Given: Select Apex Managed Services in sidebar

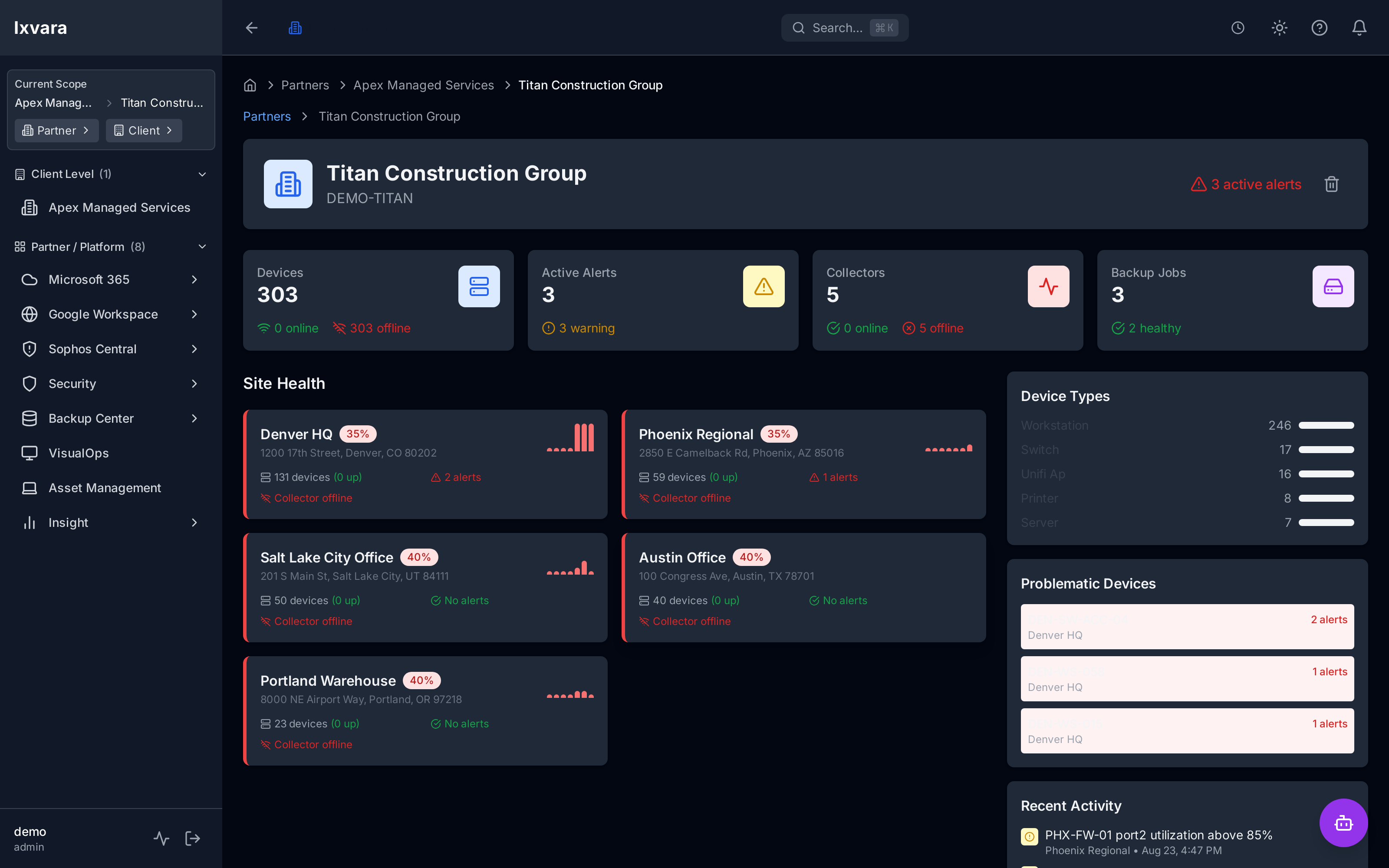Looking at the screenshot, I should tap(111, 207).
